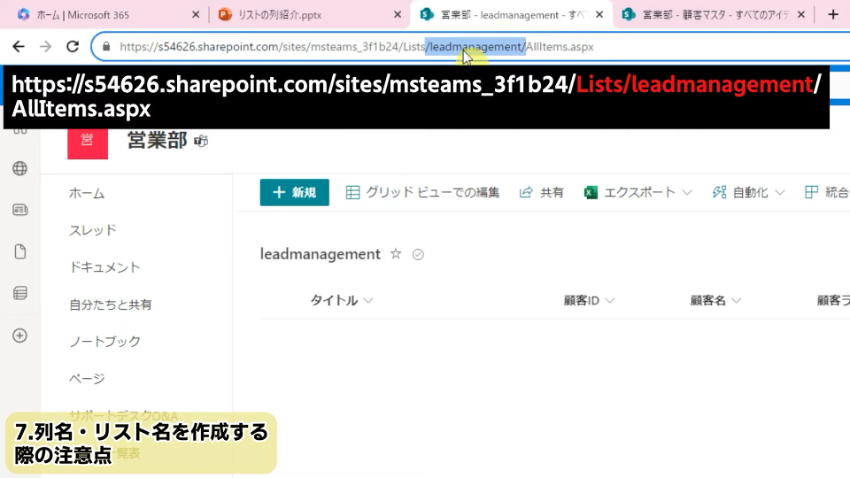Open a new browser tab
This screenshot has width=850, height=478.
(x=833, y=14)
